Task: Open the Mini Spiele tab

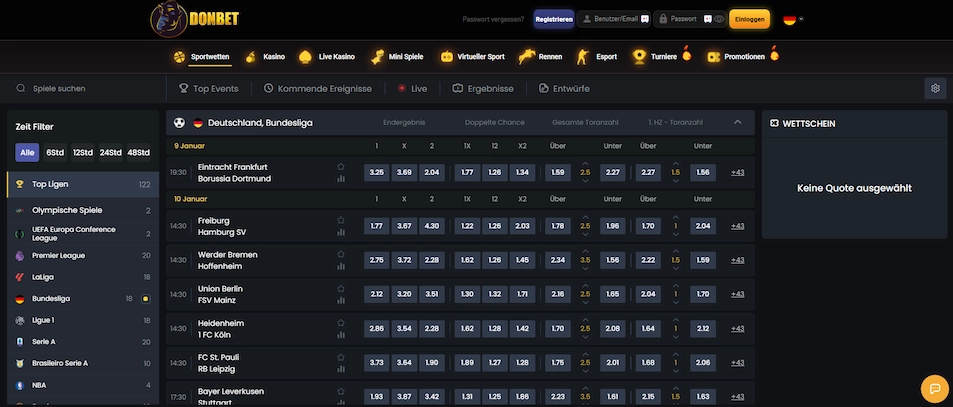Action: pos(397,57)
